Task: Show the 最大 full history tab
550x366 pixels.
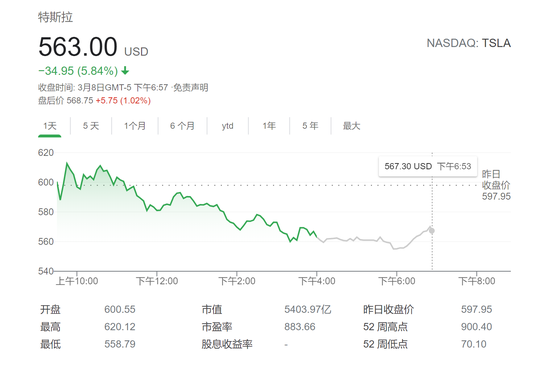Action: [x=351, y=126]
